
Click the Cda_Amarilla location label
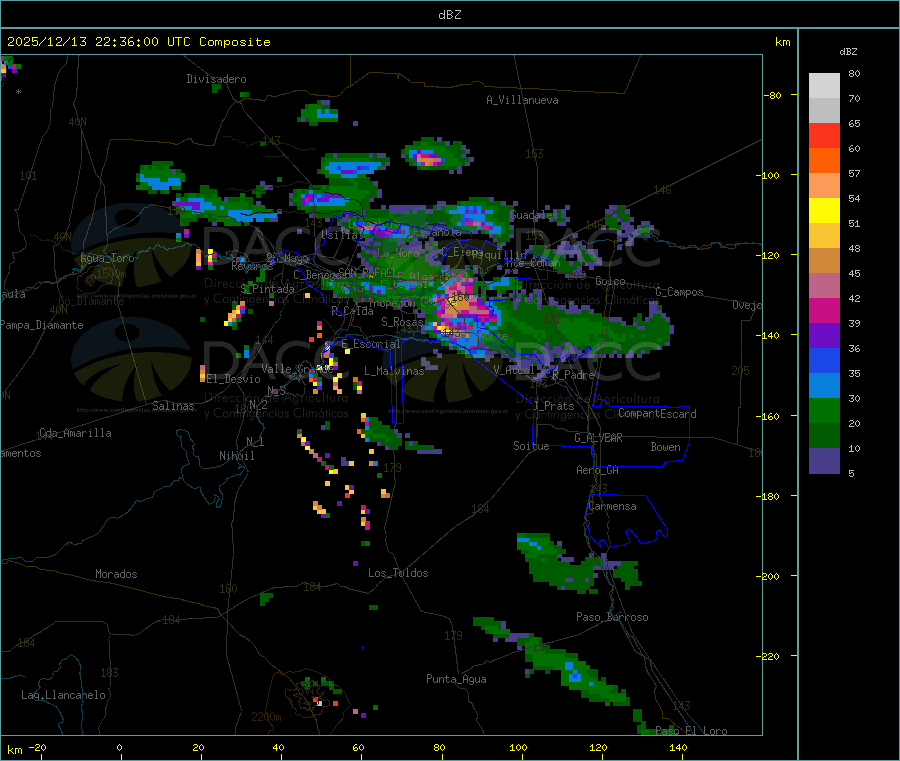pyautogui.click(x=75, y=433)
